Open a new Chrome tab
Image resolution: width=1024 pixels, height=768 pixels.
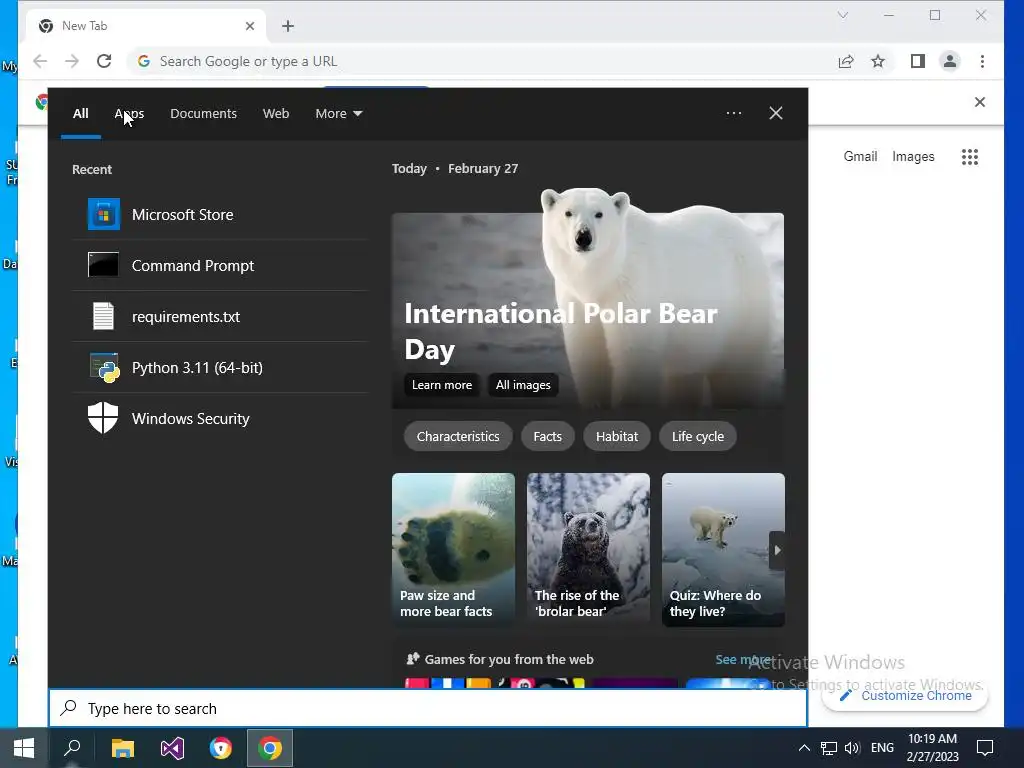(288, 26)
